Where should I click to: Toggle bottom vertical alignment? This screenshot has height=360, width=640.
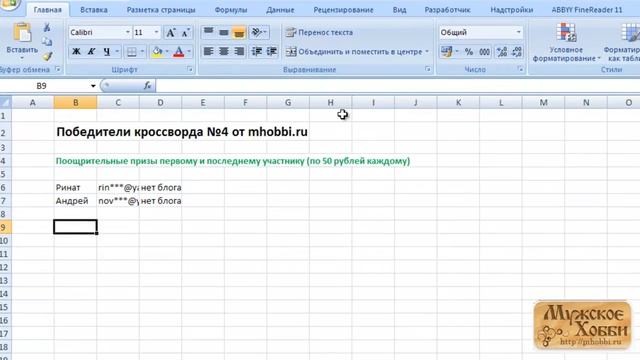pos(239,32)
